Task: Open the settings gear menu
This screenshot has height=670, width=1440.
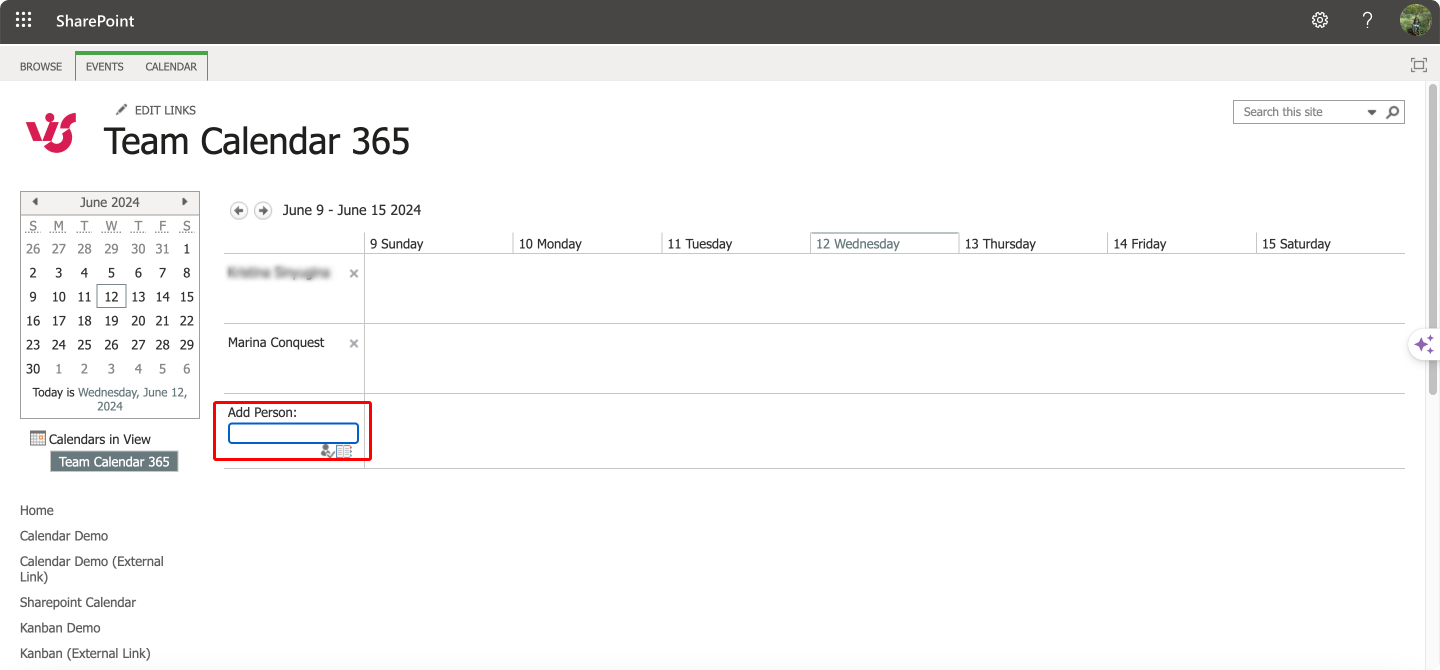Action: [x=1320, y=20]
